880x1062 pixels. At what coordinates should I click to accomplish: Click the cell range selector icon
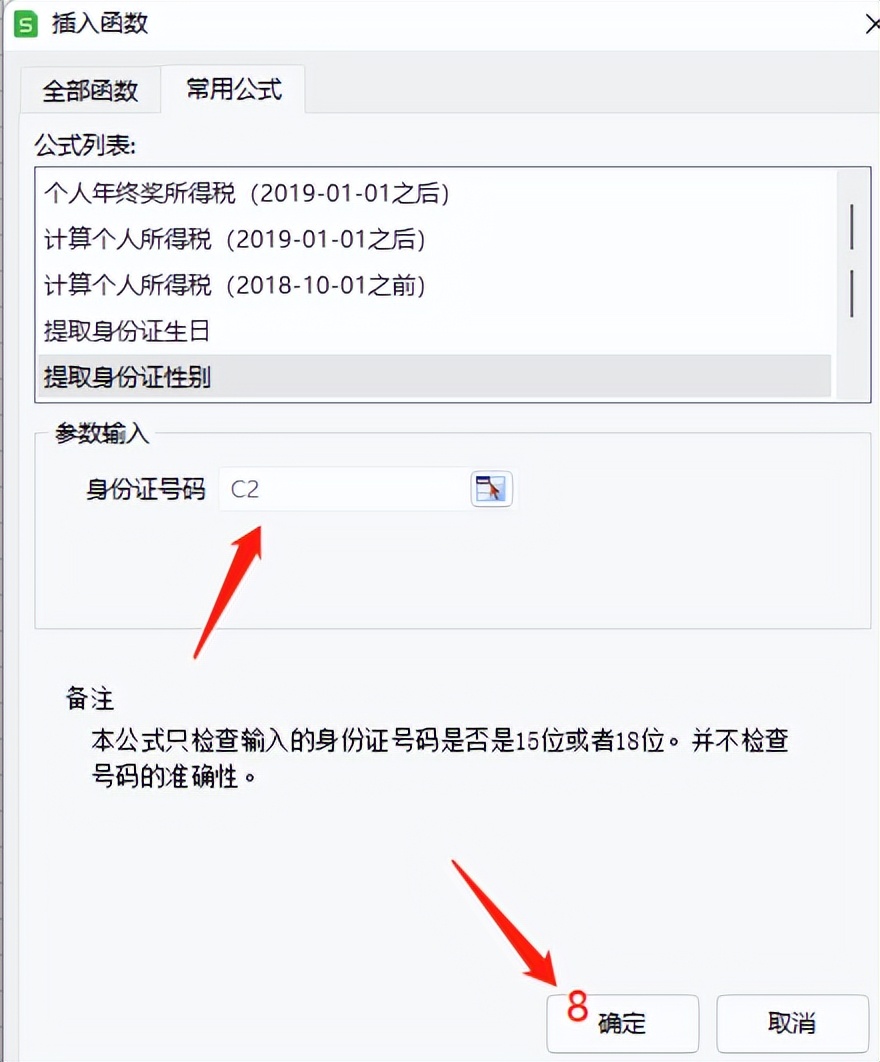(x=491, y=488)
